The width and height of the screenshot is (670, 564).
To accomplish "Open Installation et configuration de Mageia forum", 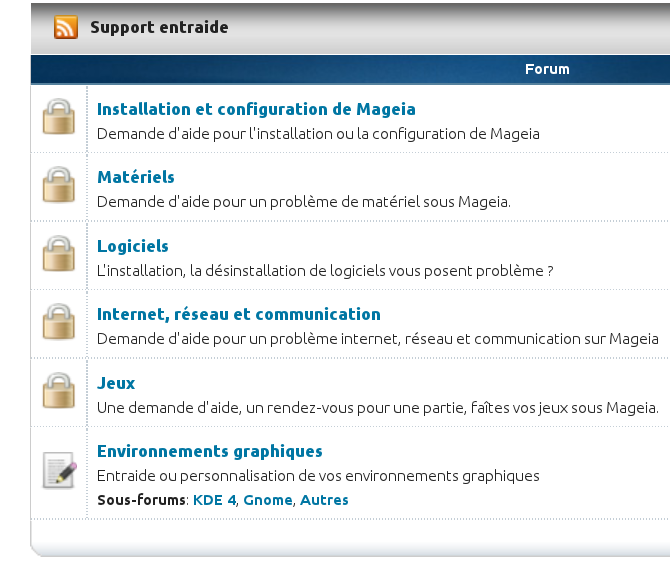I will [256, 109].
